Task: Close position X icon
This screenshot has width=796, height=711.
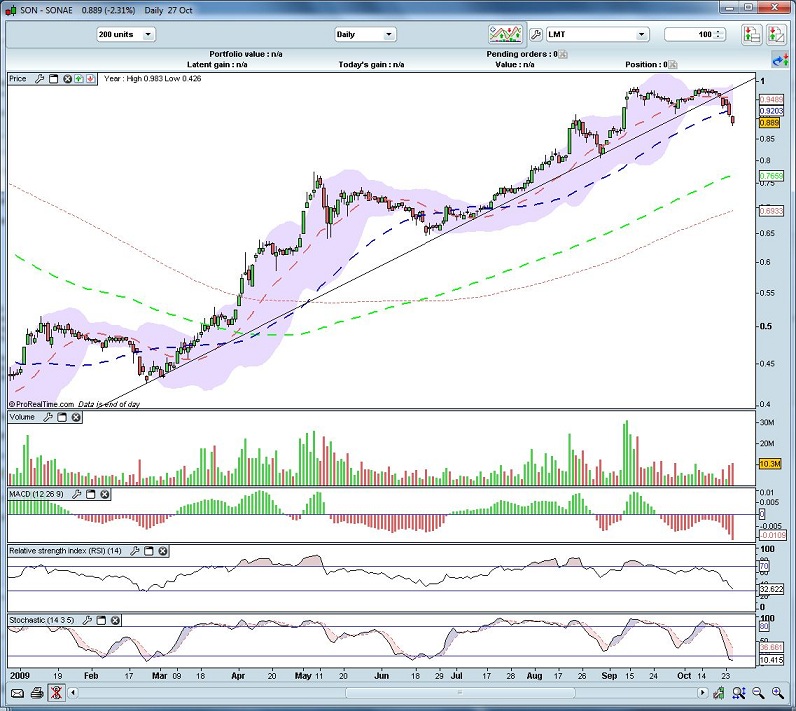Action: (673, 64)
